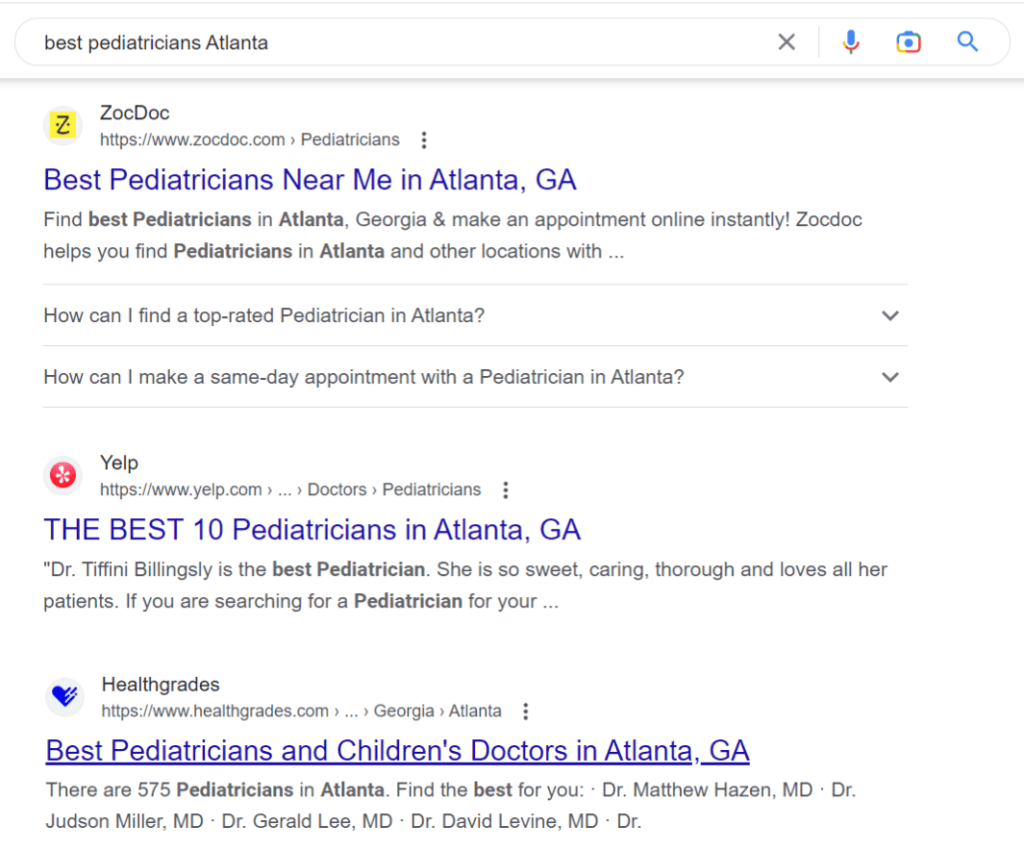The width and height of the screenshot is (1024, 850).
Task: Click the X to clear the search query
Action: click(787, 42)
